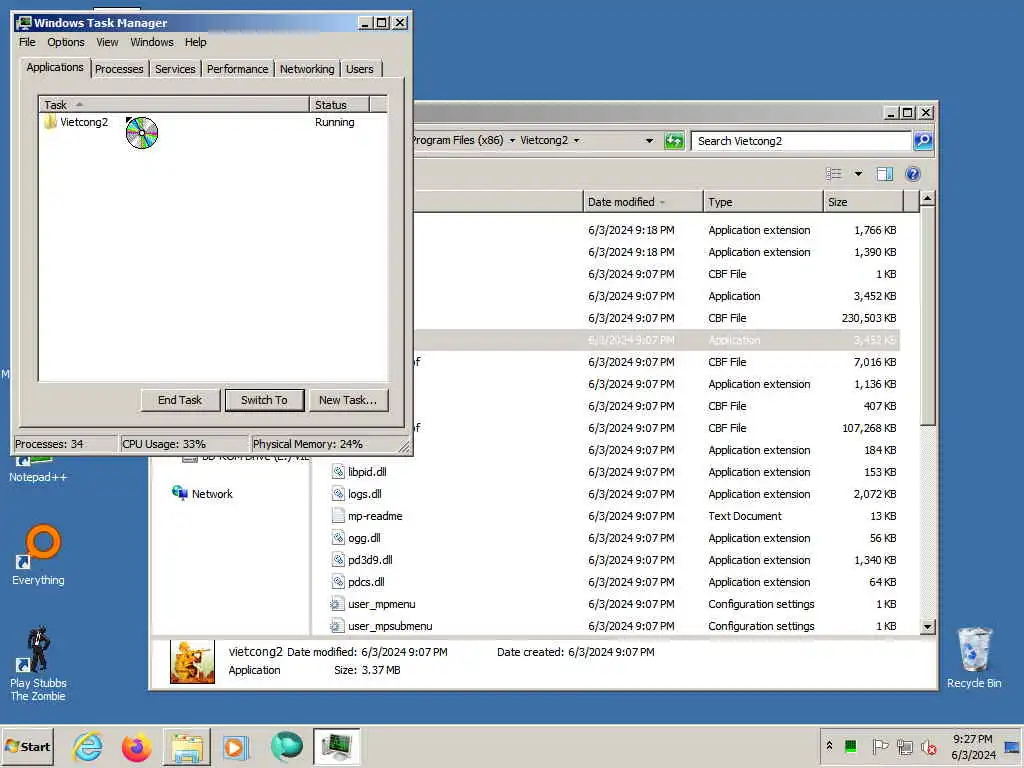Select the libpid.dll file icon
The width and height of the screenshot is (1024, 768).
pyautogui.click(x=338, y=472)
